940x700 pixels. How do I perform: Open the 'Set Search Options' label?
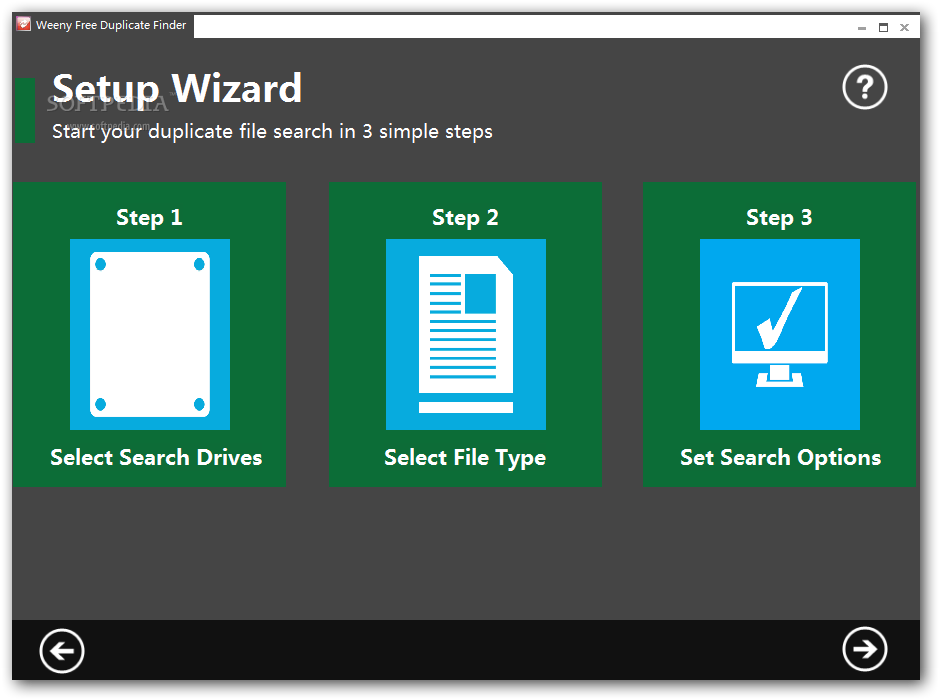coord(780,458)
